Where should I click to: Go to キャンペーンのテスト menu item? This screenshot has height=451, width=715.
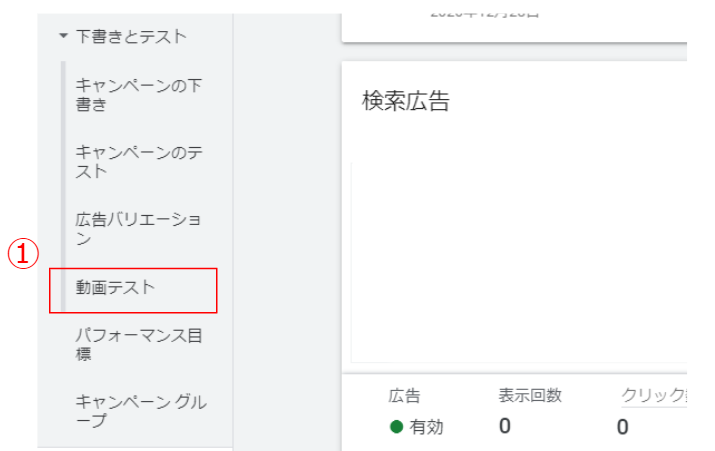click(138, 161)
